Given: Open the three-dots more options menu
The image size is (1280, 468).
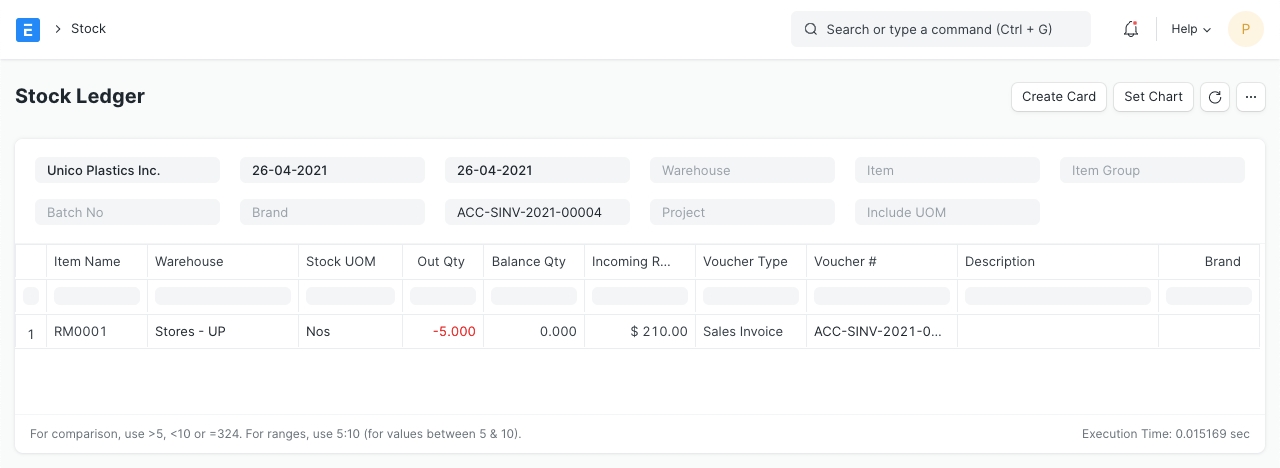Looking at the screenshot, I should [x=1251, y=97].
